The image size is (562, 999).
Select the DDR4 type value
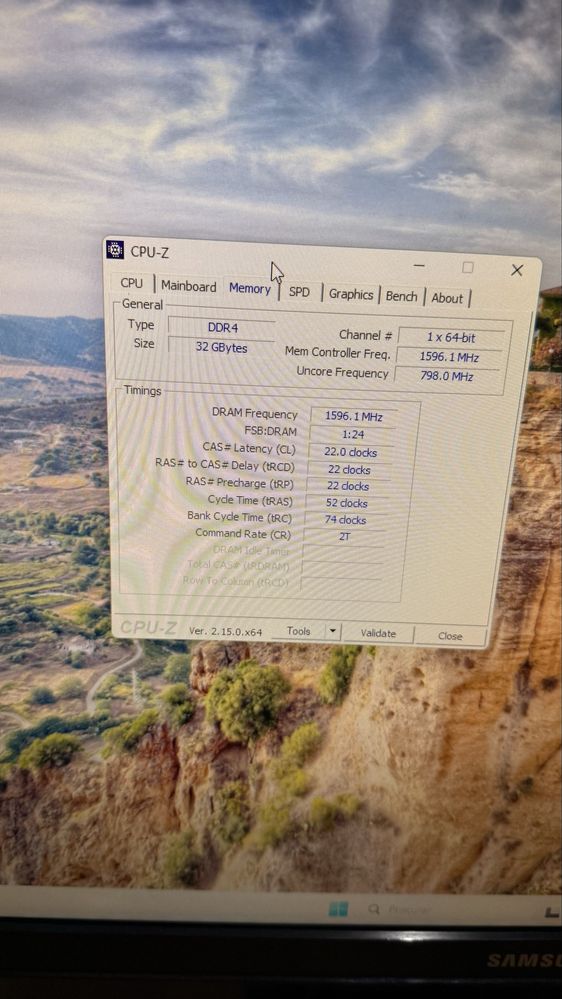(222, 327)
